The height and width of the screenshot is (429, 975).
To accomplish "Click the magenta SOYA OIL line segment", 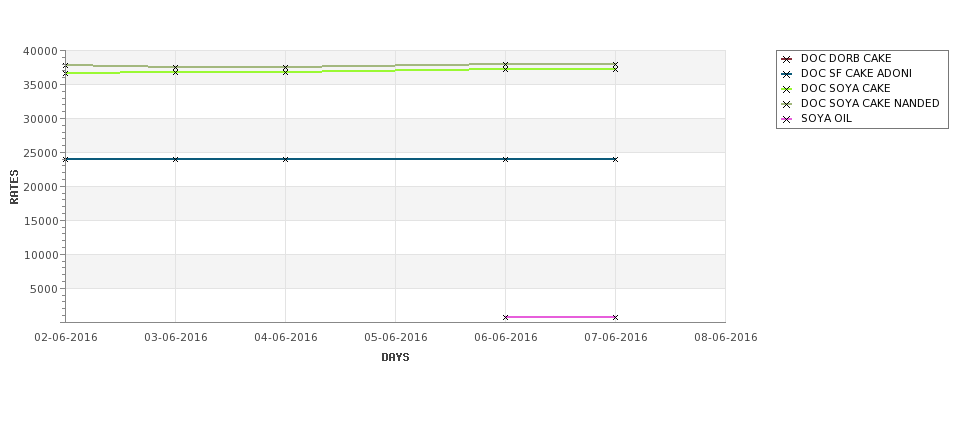I will 560,317.
